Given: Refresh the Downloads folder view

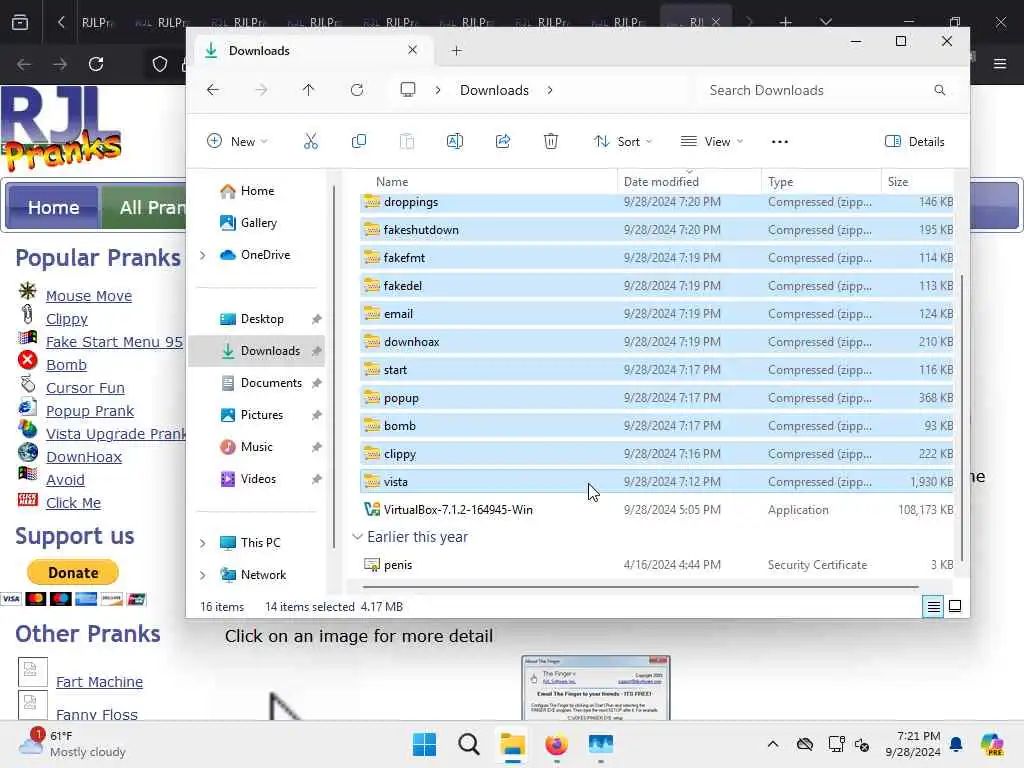Looking at the screenshot, I should pos(357,90).
